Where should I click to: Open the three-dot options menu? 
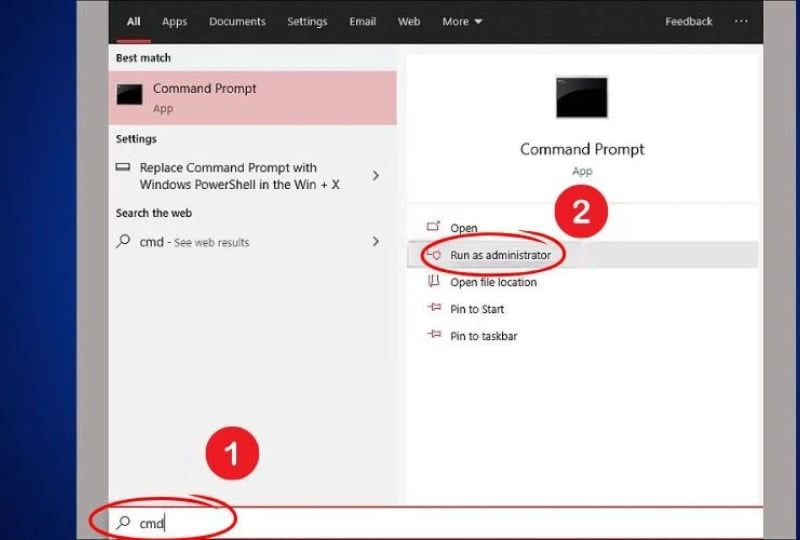pyautogui.click(x=741, y=21)
